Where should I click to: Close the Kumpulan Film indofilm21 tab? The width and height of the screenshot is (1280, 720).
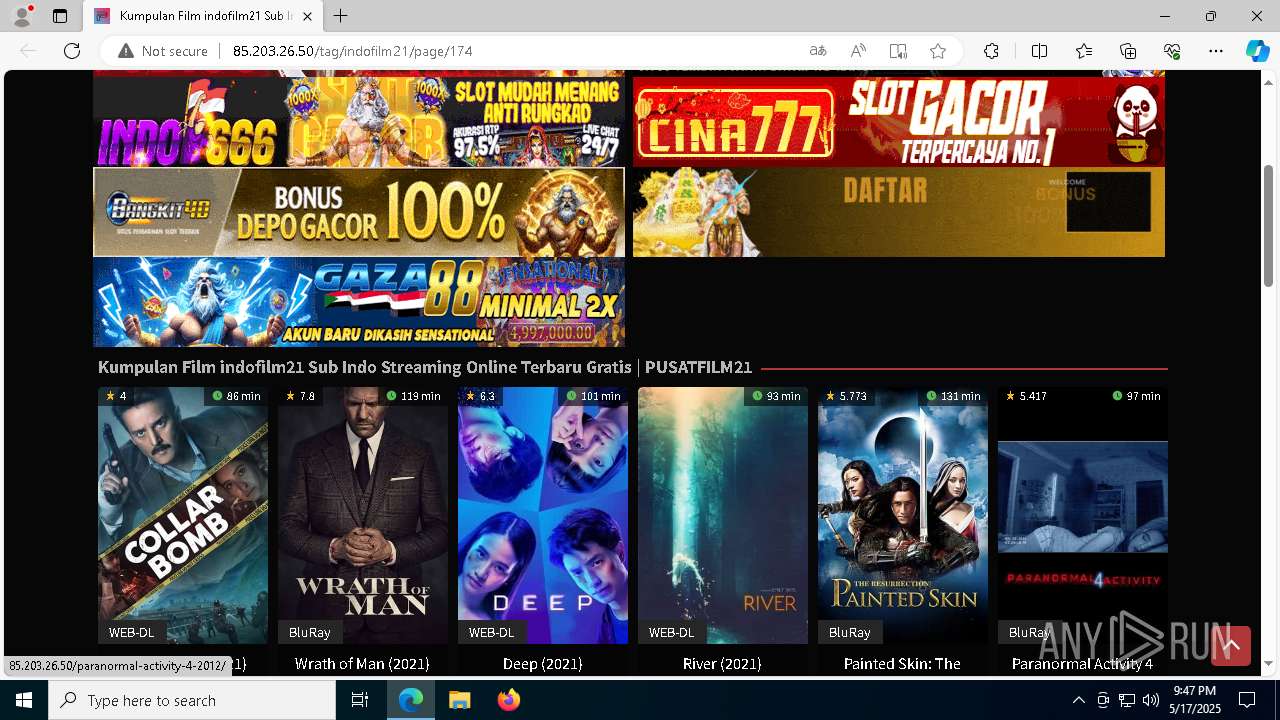coord(308,16)
